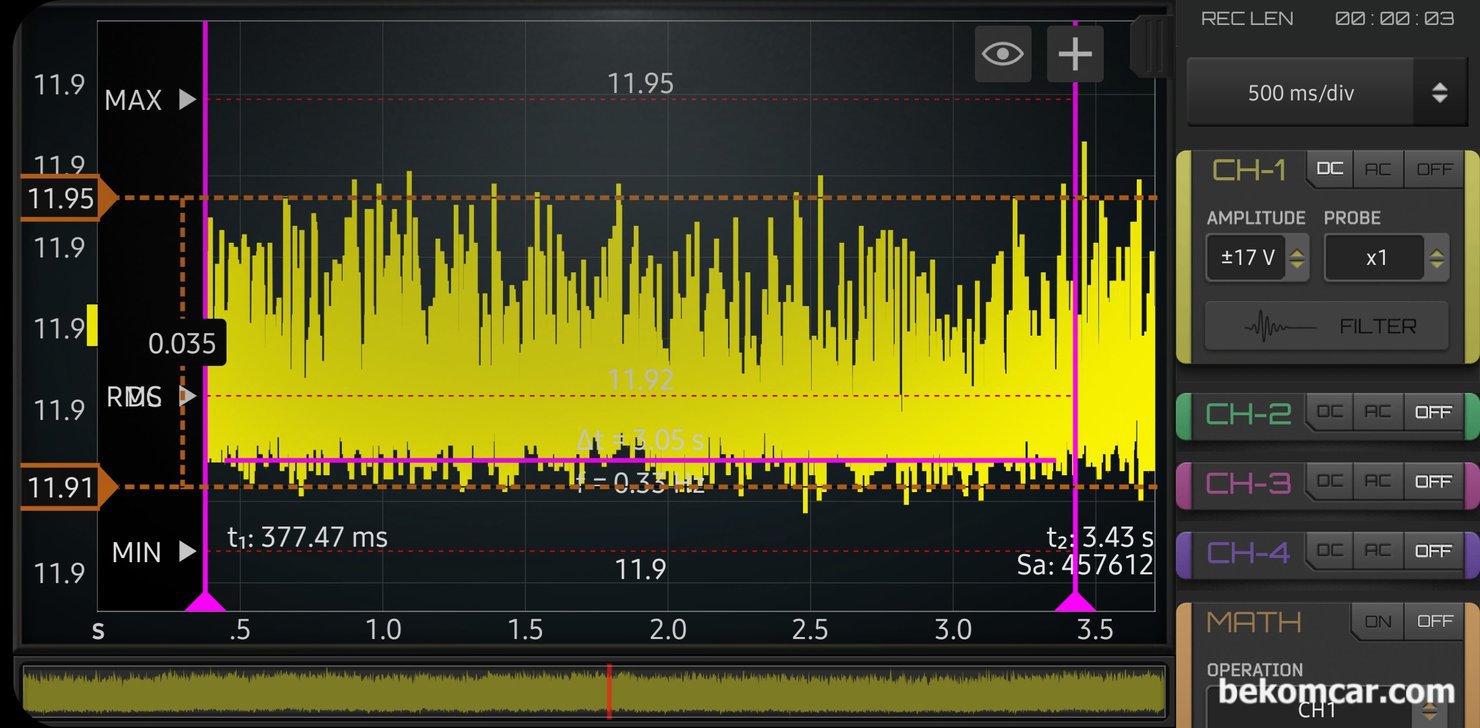The width and height of the screenshot is (1480, 728).
Task: Select the MATH channel label
Action: pyautogui.click(x=1254, y=622)
